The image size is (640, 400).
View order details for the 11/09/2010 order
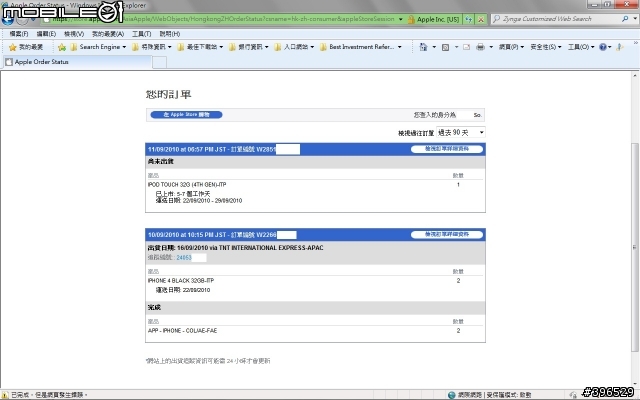point(447,149)
